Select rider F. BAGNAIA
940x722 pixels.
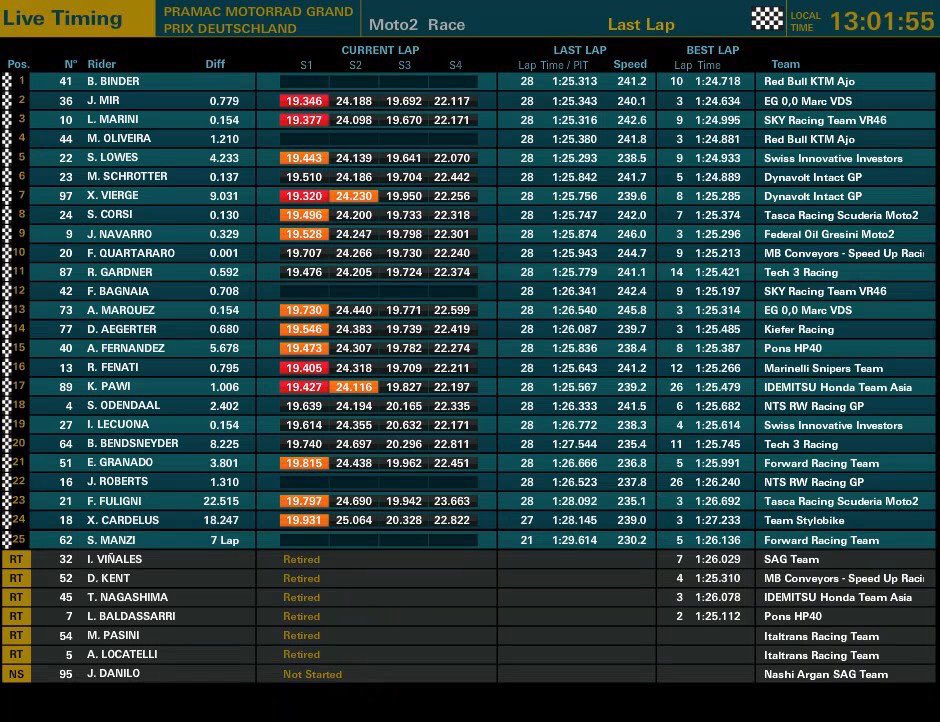tap(118, 291)
